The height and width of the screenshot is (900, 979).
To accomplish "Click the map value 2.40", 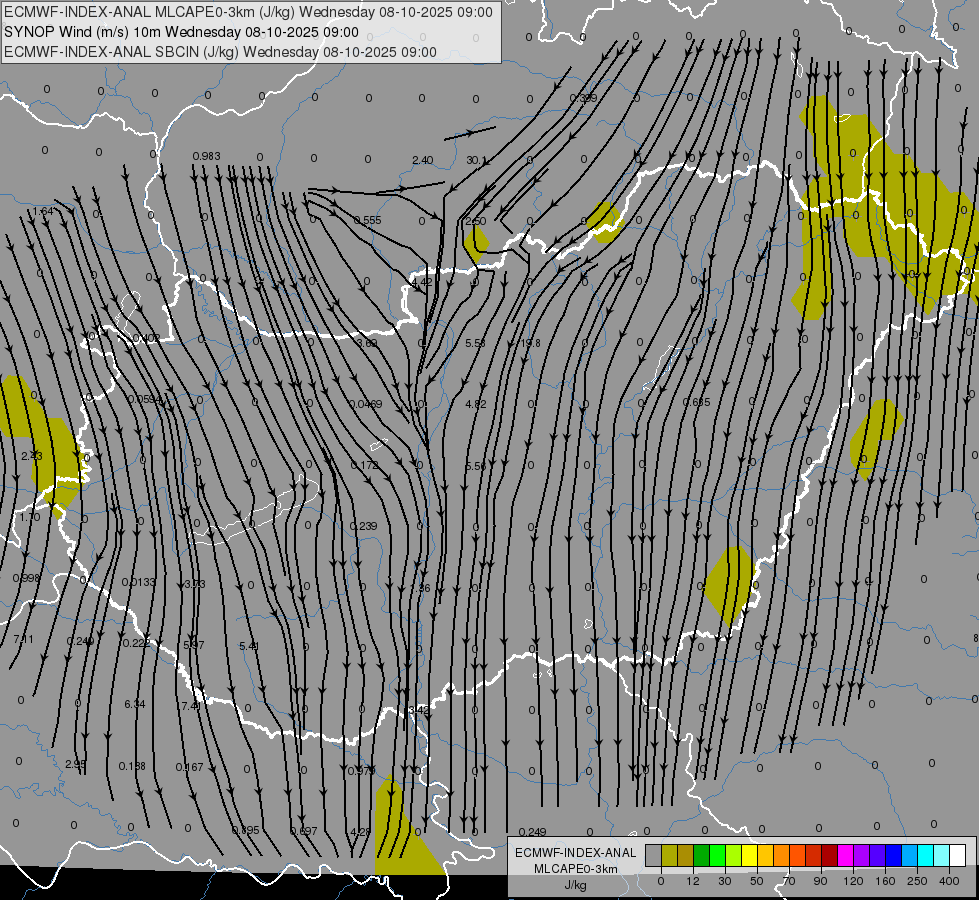I will 423,161.
